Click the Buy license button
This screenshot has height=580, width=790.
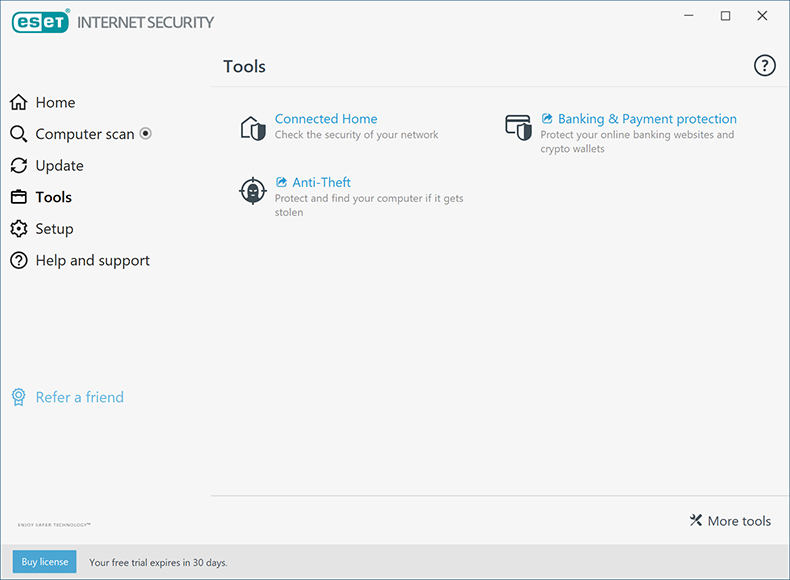click(x=44, y=561)
